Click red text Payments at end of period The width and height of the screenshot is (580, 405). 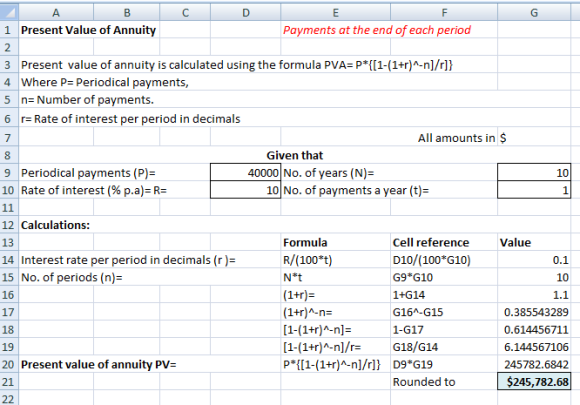coord(377,30)
